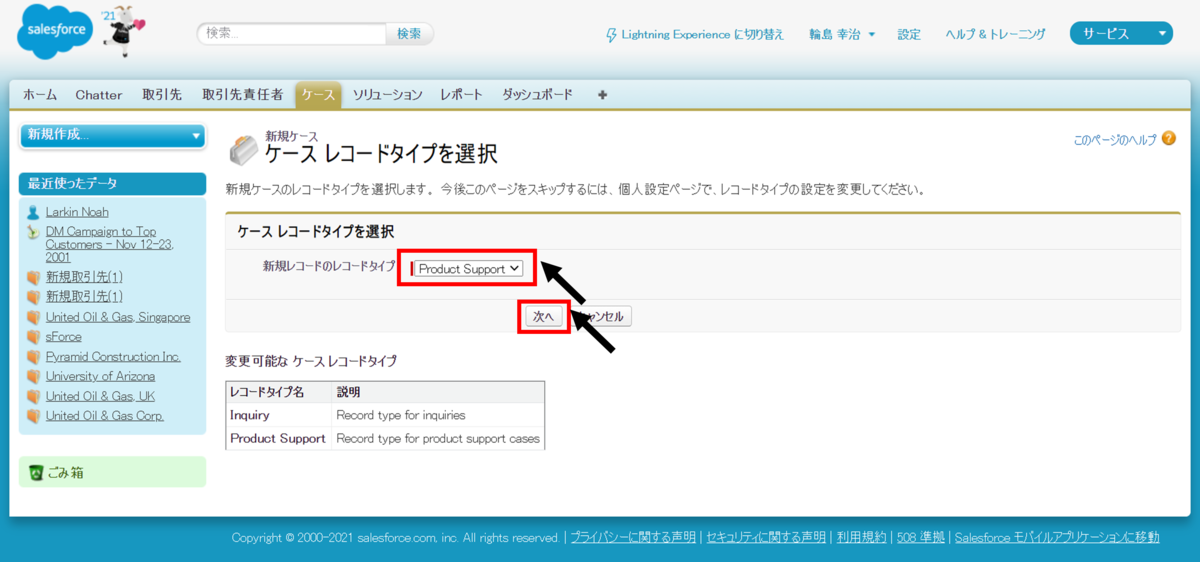Viewport: 1200px width, 562px height.
Task: Click 'Record type for product support cases' text
Action: [x=438, y=439]
